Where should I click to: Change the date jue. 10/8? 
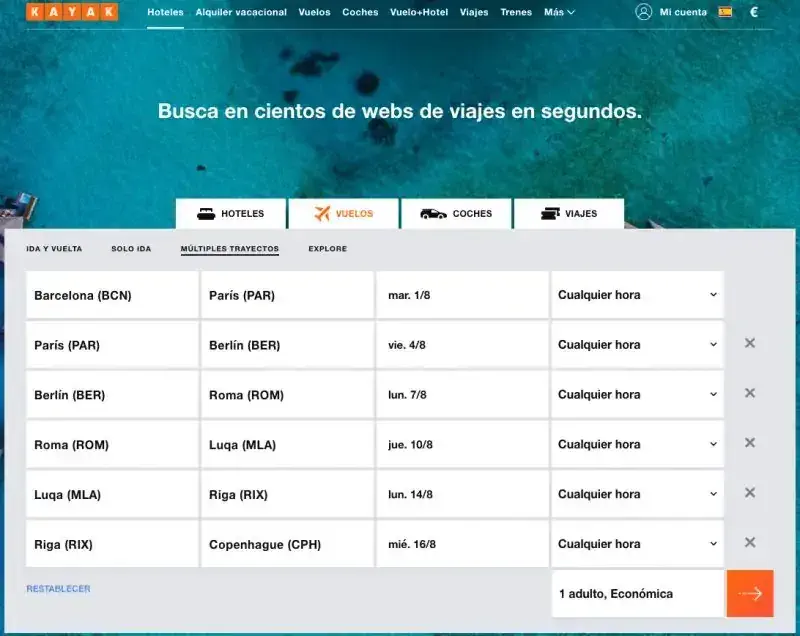tap(462, 444)
